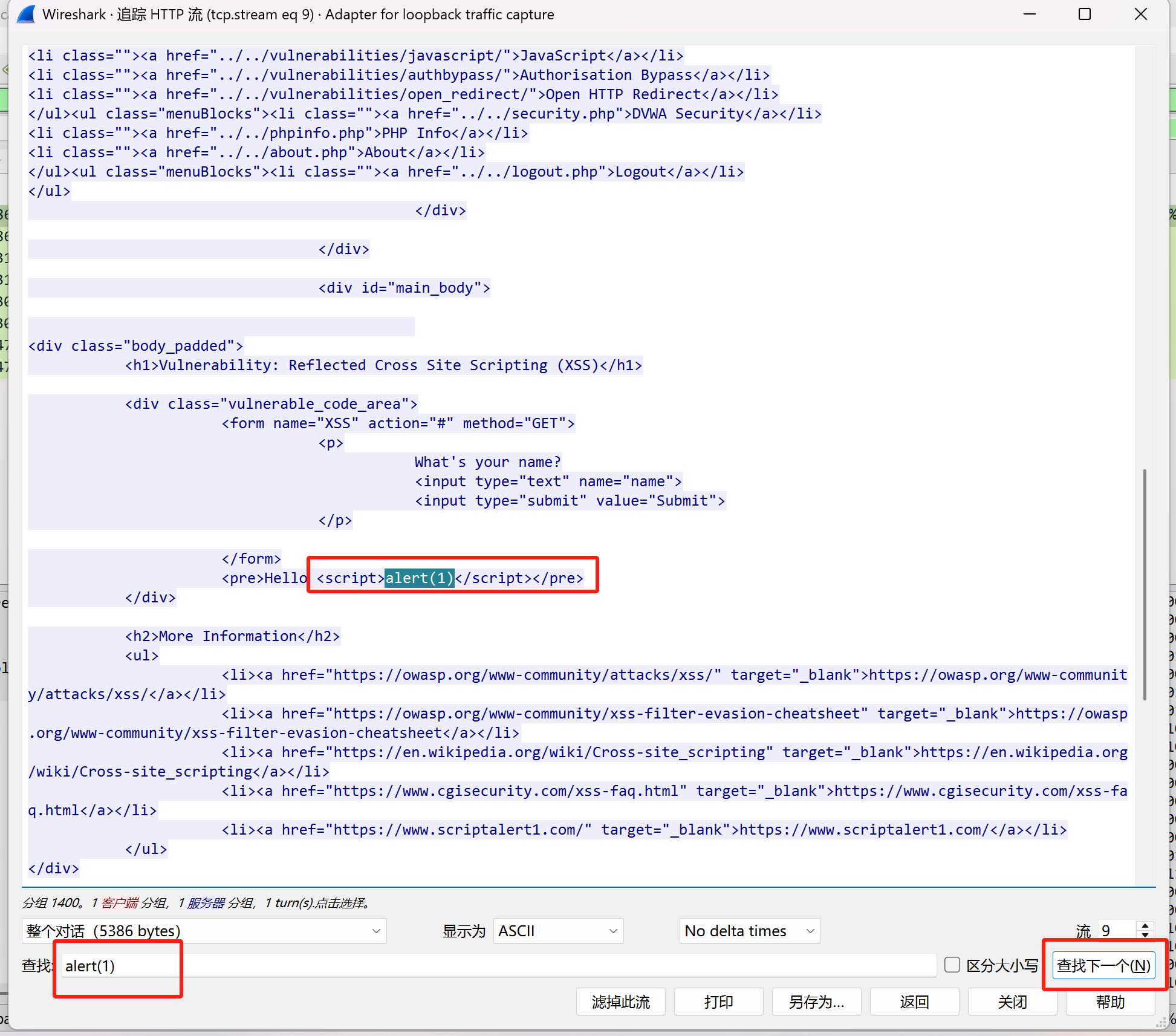The image size is (1176, 1036).
Task: Click the 关闭 close button
Action: coord(1012,1002)
